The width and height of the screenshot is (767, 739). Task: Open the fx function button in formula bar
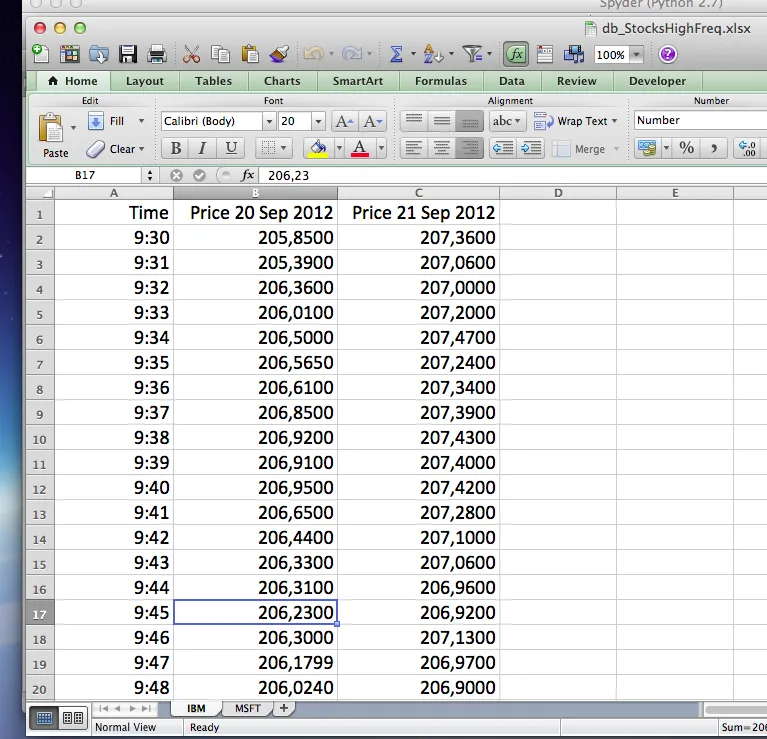[x=248, y=175]
